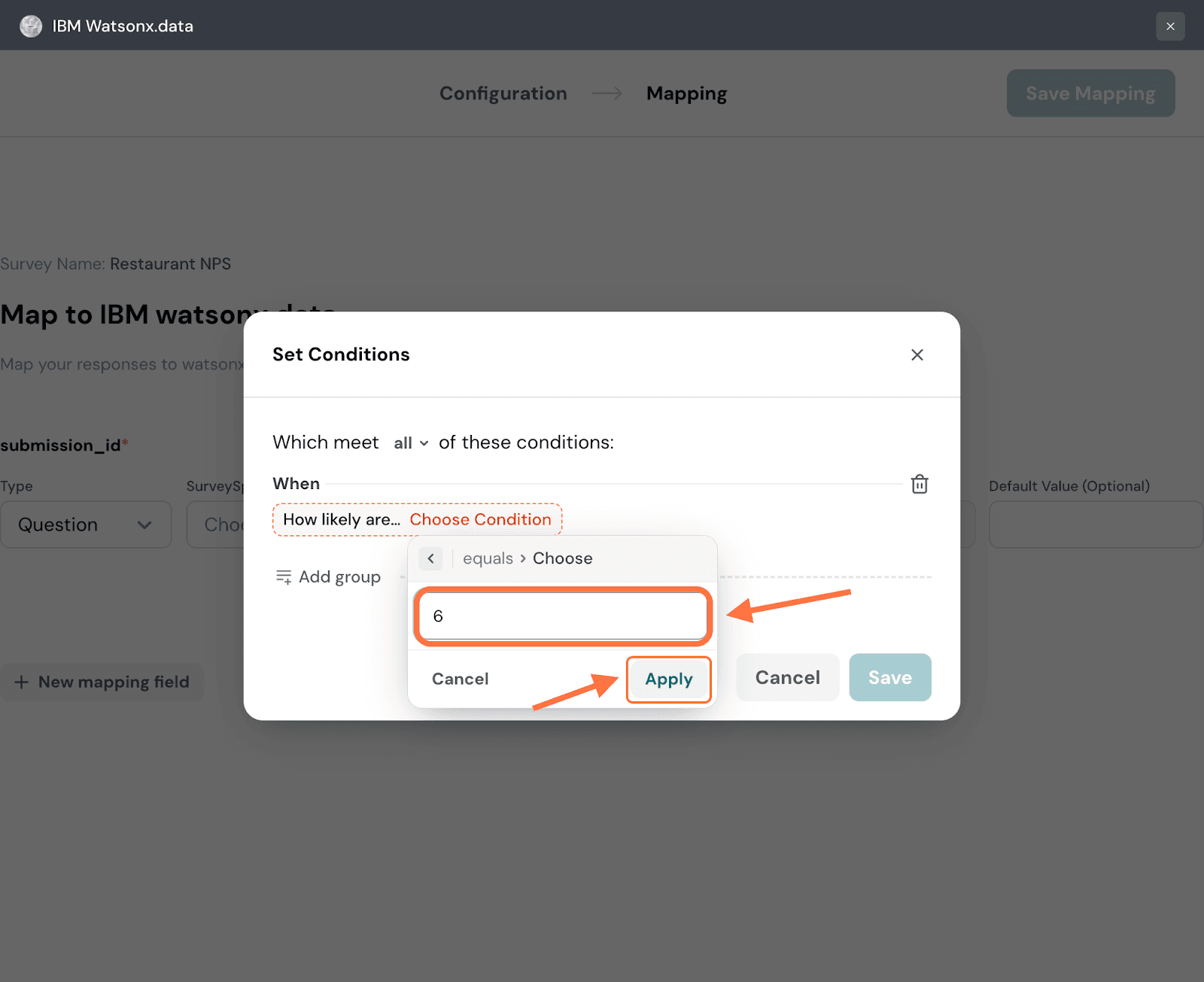Close the IBM Watsonx.data panel
This screenshot has width=1204, height=982.
1169,26
